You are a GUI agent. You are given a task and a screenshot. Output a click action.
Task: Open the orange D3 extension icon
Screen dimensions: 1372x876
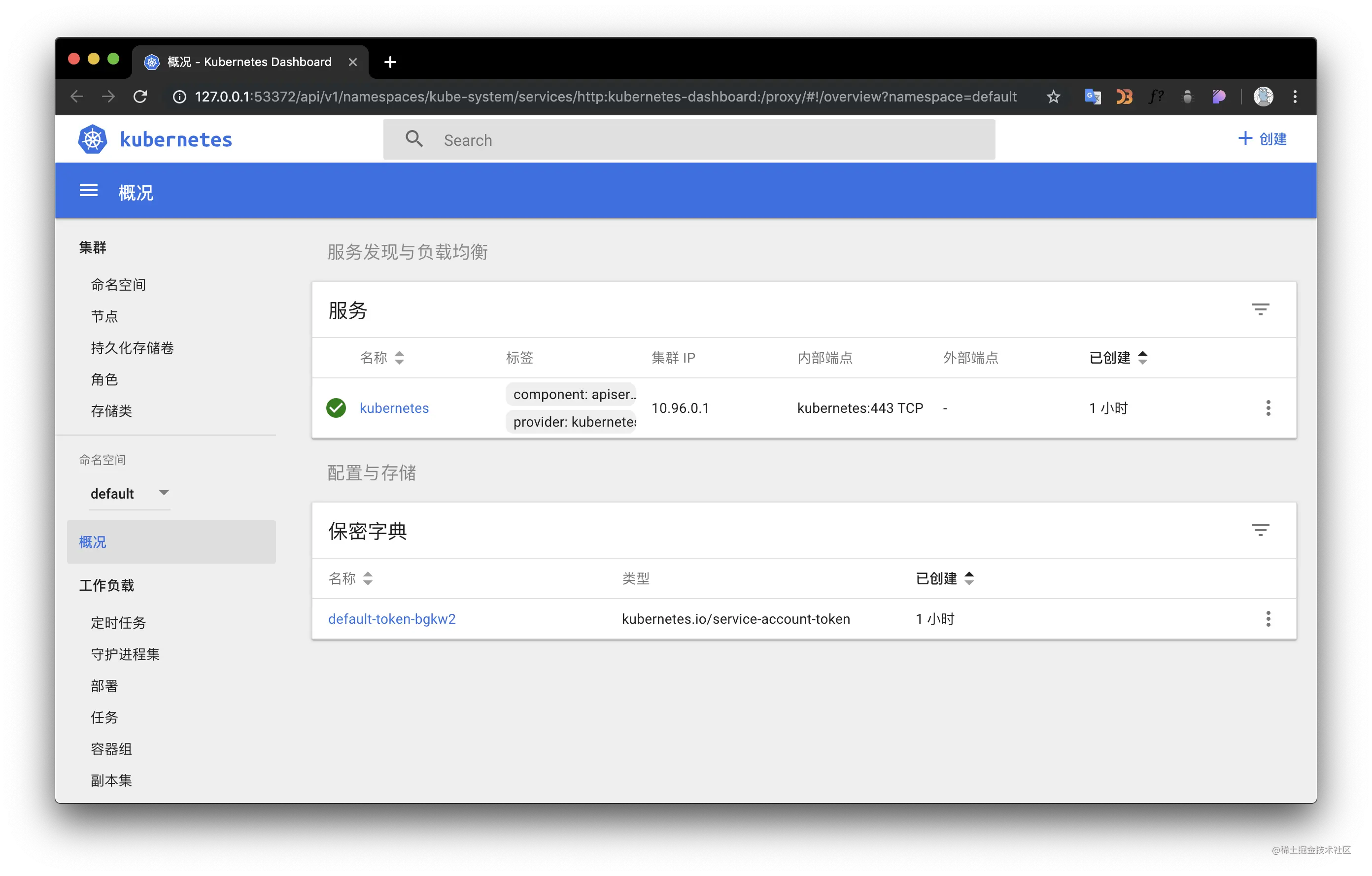pos(1124,96)
